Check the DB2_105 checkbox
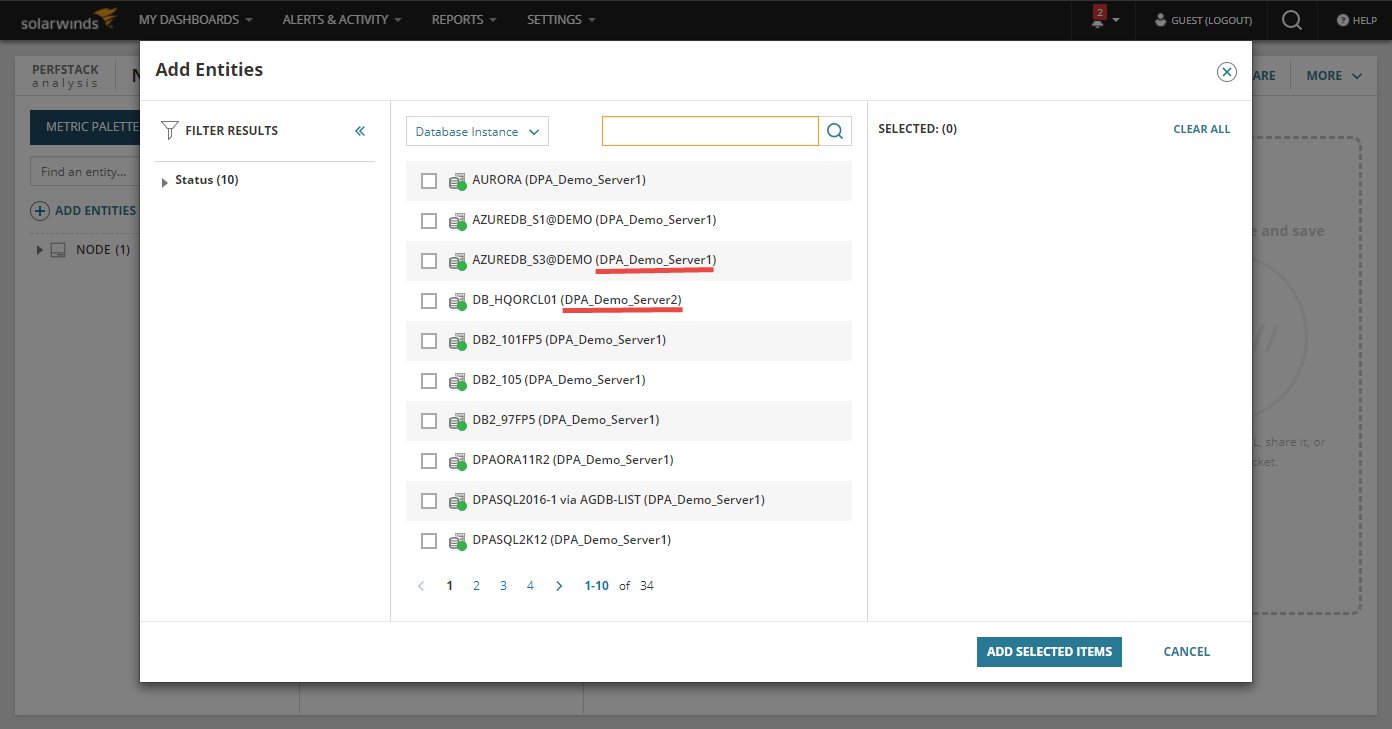Viewport: 1392px width, 729px height. point(429,381)
